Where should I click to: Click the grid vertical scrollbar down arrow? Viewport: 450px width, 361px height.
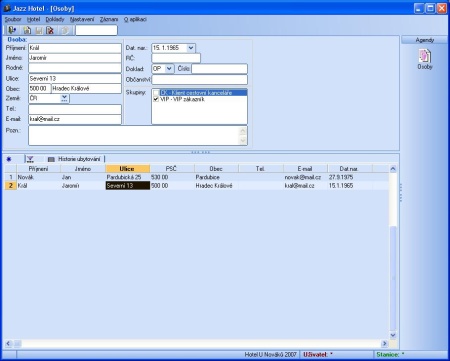tap(393, 335)
